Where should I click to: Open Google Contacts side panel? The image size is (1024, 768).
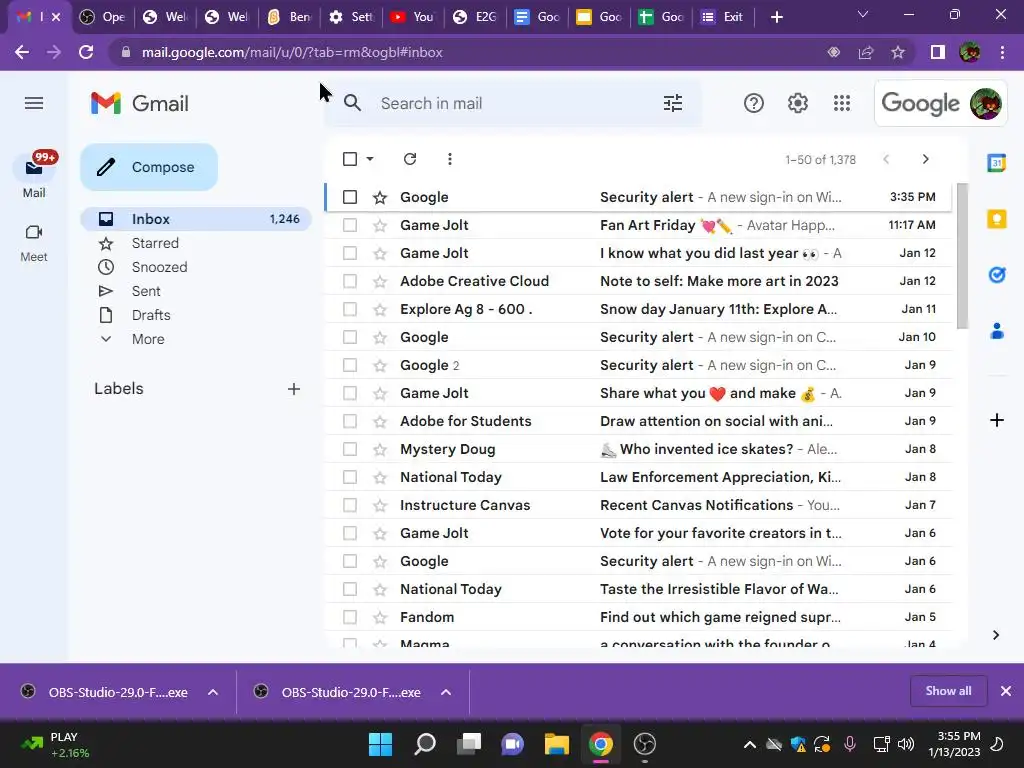pos(997,331)
